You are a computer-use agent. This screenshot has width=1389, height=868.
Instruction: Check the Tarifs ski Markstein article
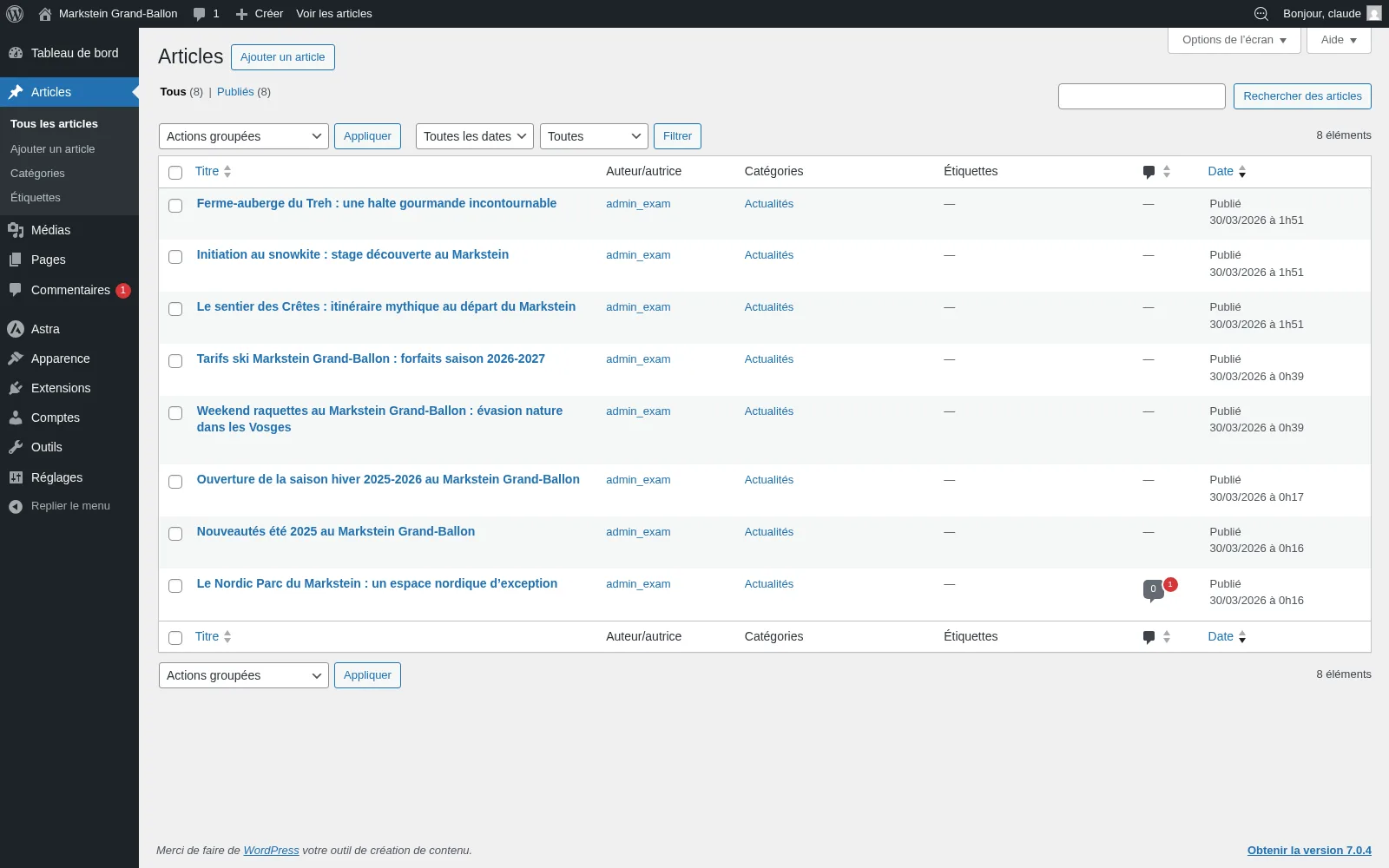click(x=175, y=361)
